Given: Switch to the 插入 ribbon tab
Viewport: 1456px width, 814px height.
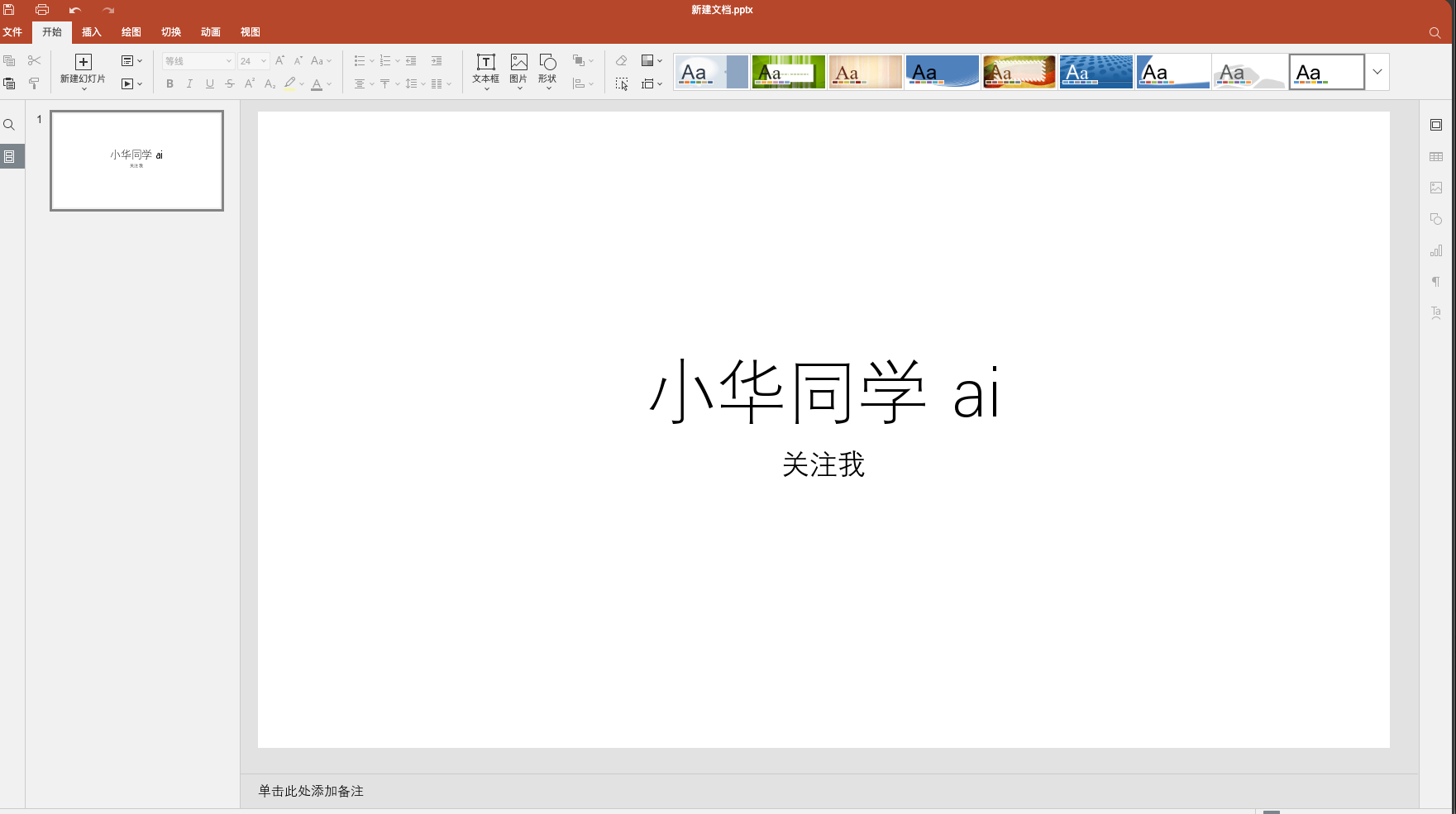Looking at the screenshot, I should click(92, 32).
